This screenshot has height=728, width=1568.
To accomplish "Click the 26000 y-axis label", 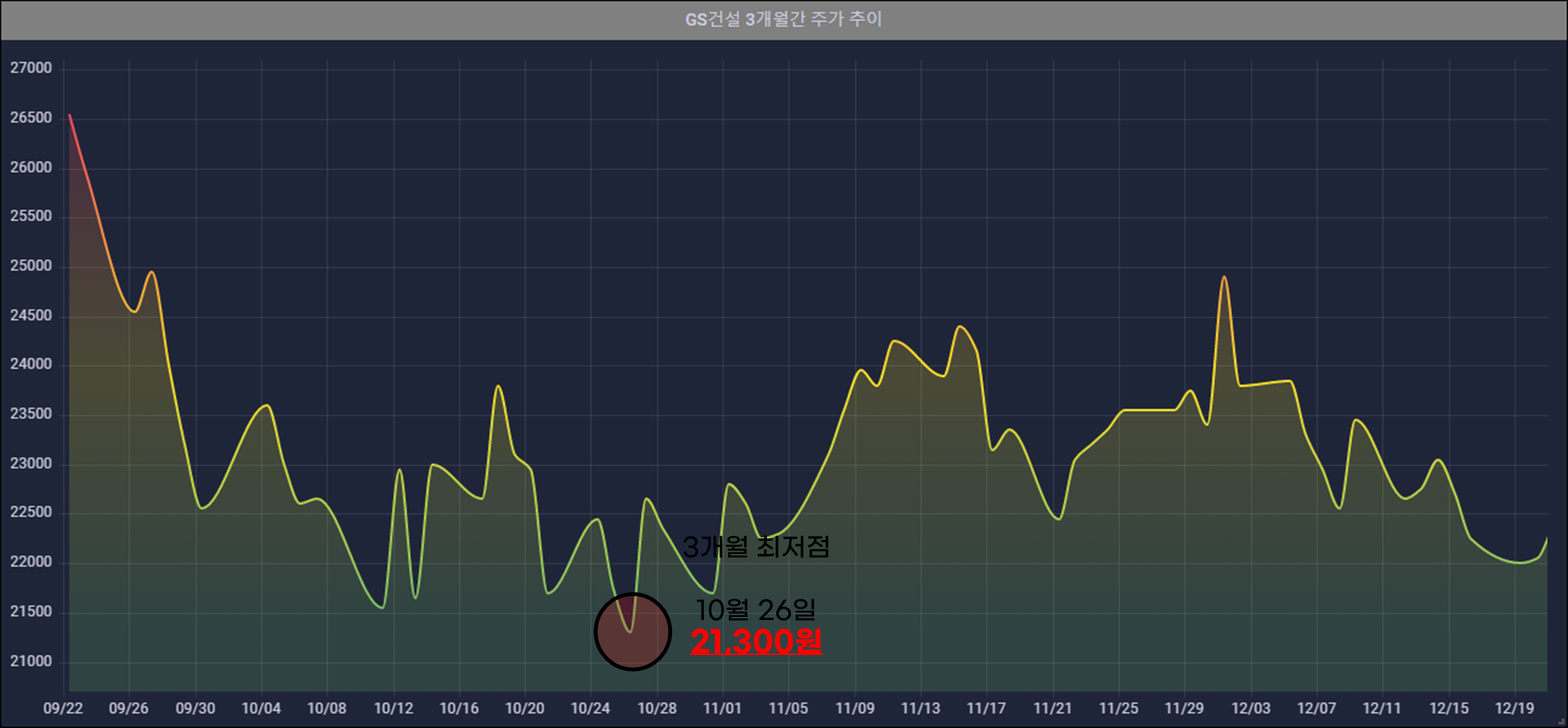I will click(x=31, y=168).
